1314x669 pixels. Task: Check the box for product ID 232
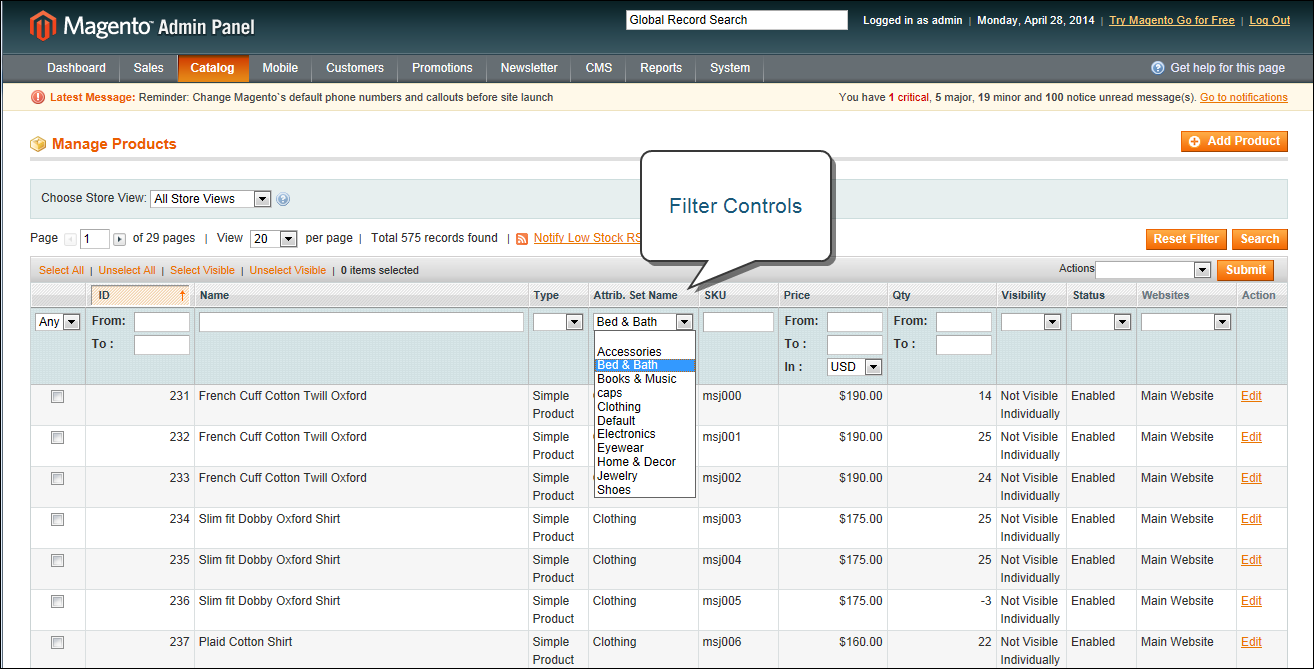(x=57, y=437)
